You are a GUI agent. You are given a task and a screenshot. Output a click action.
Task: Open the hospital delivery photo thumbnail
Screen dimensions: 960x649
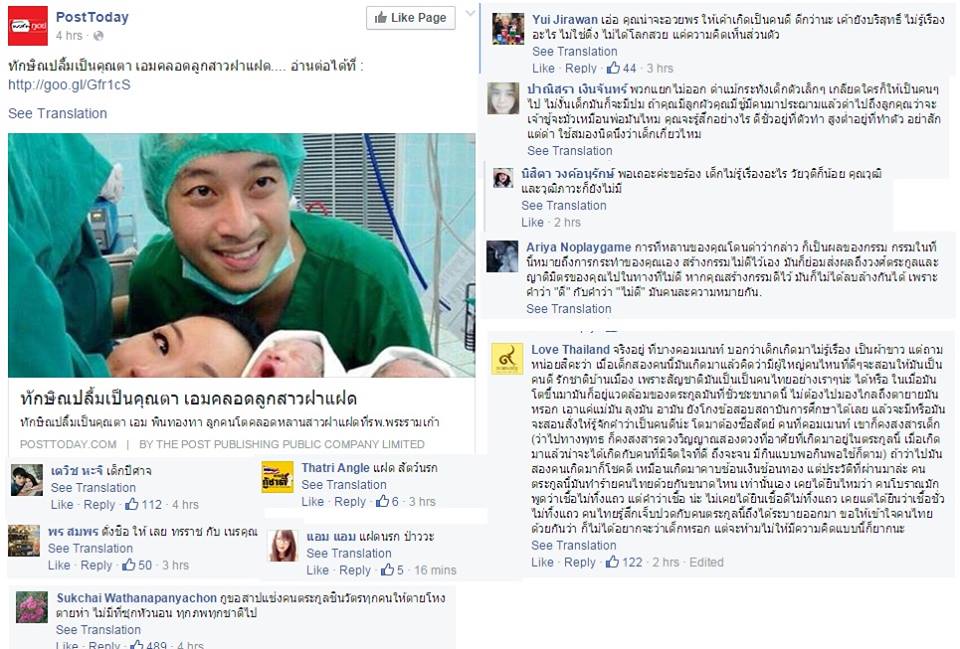(x=241, y=255)
